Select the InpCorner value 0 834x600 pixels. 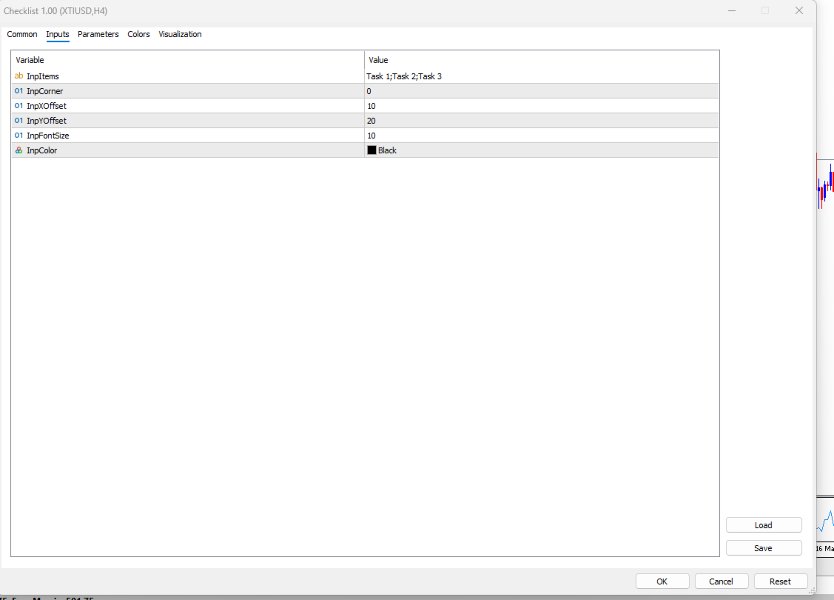coord(369,91)
